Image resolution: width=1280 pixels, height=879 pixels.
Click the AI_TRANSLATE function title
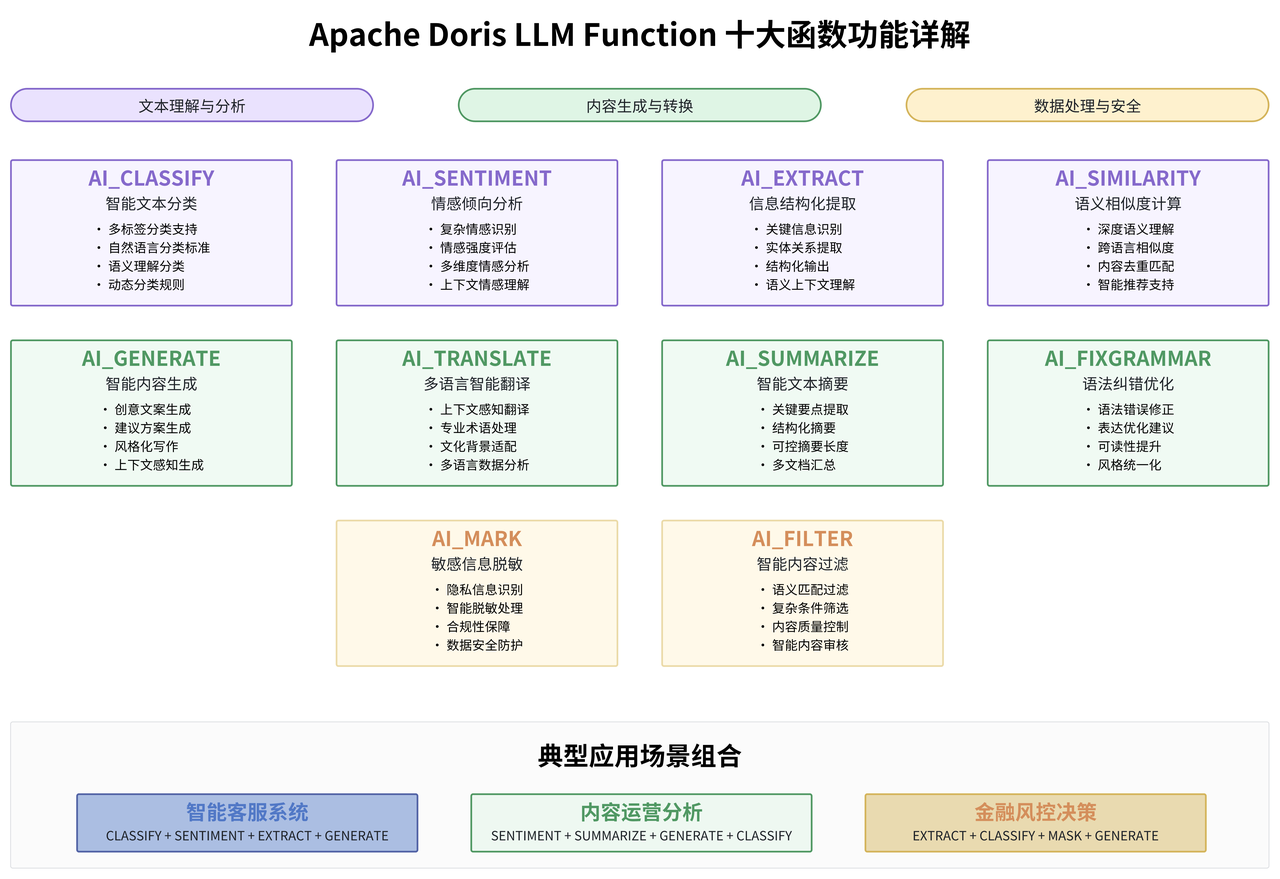coord(476,358)
